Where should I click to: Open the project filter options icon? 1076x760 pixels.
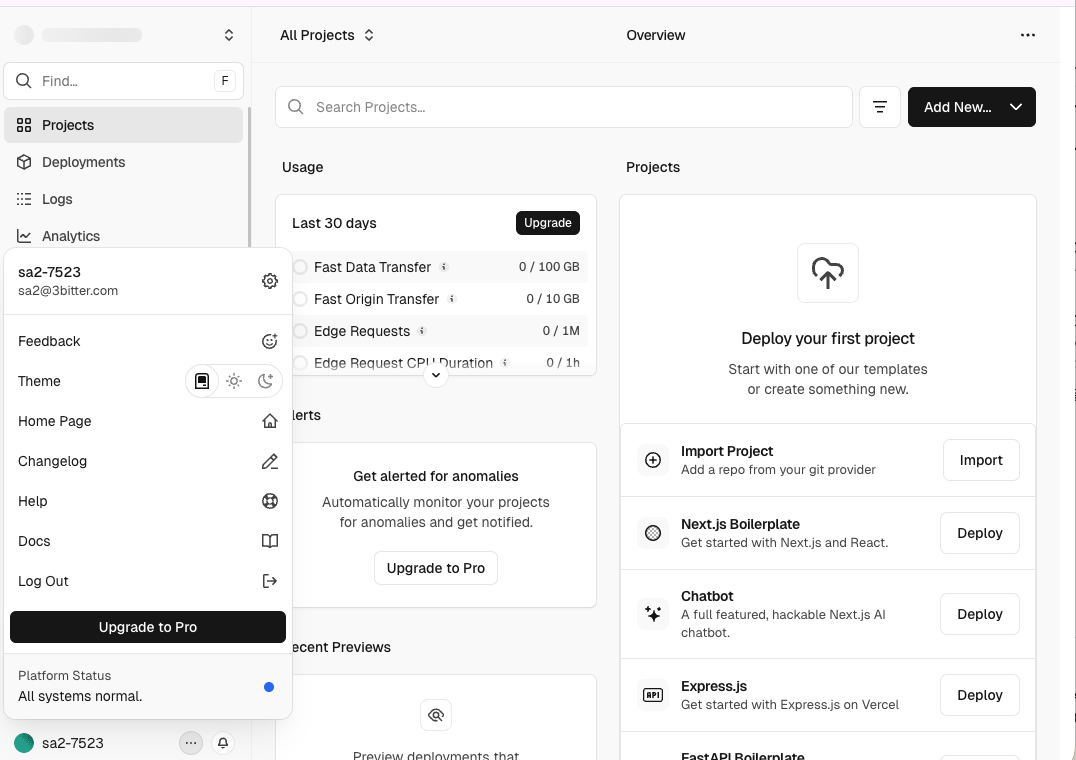click(x=880, y=107)
